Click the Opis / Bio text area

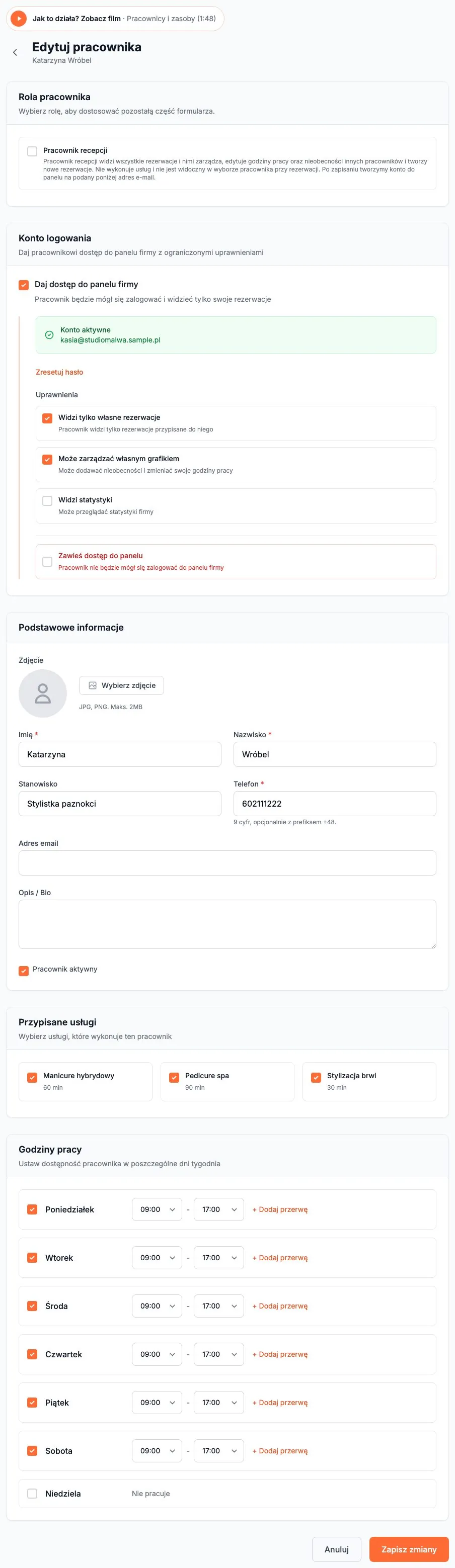(227, 924)
